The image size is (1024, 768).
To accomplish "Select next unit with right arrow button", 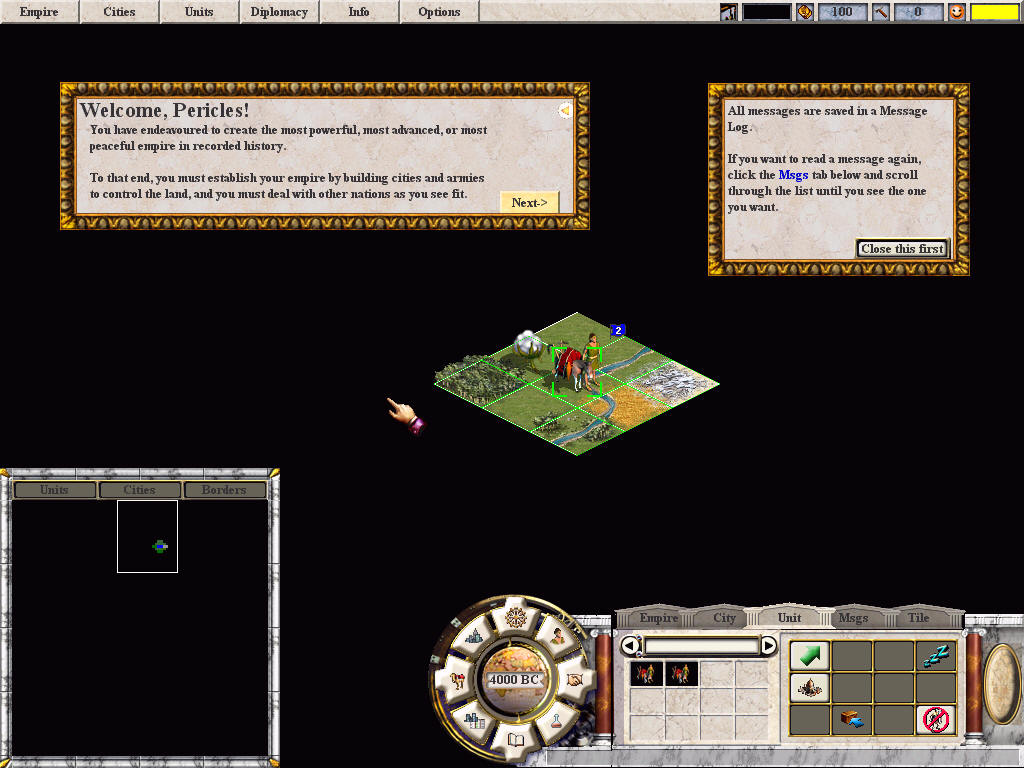I will 769,646.
